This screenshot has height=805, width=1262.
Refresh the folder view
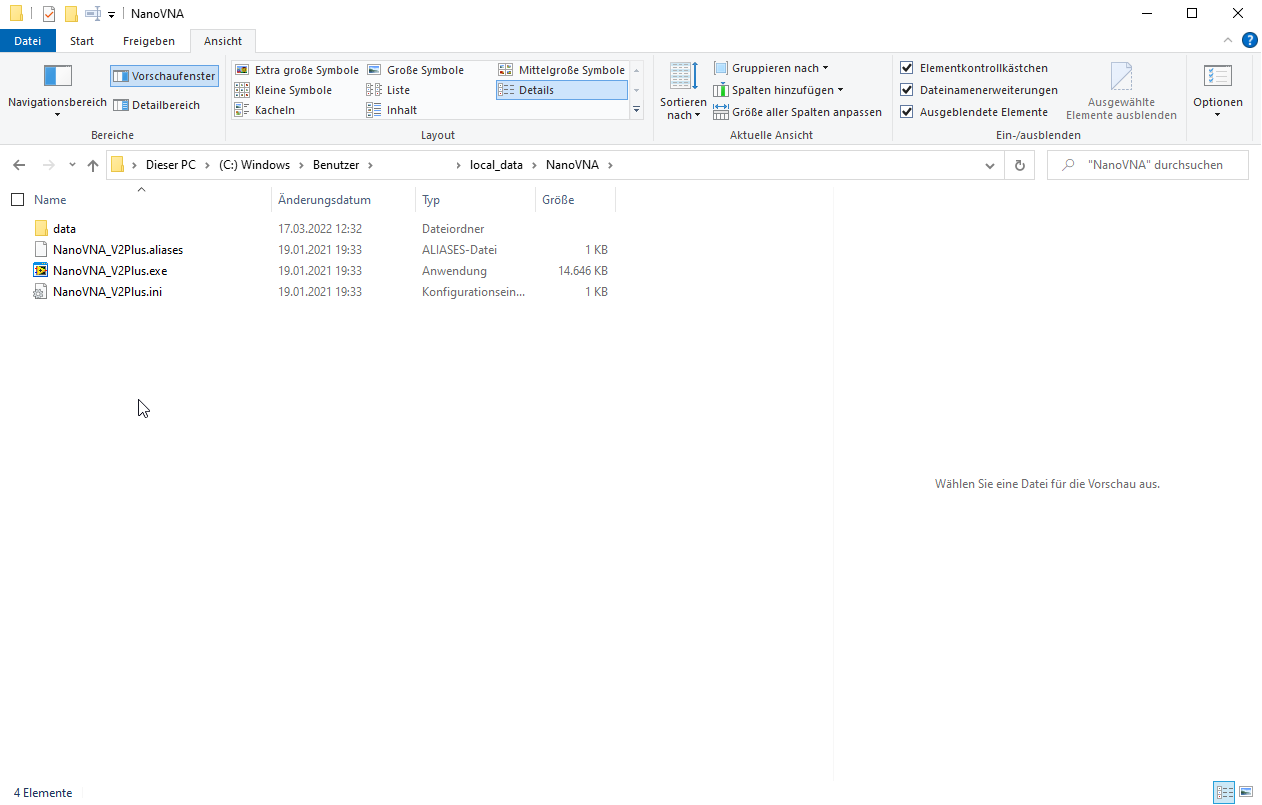click(1020, 165)
